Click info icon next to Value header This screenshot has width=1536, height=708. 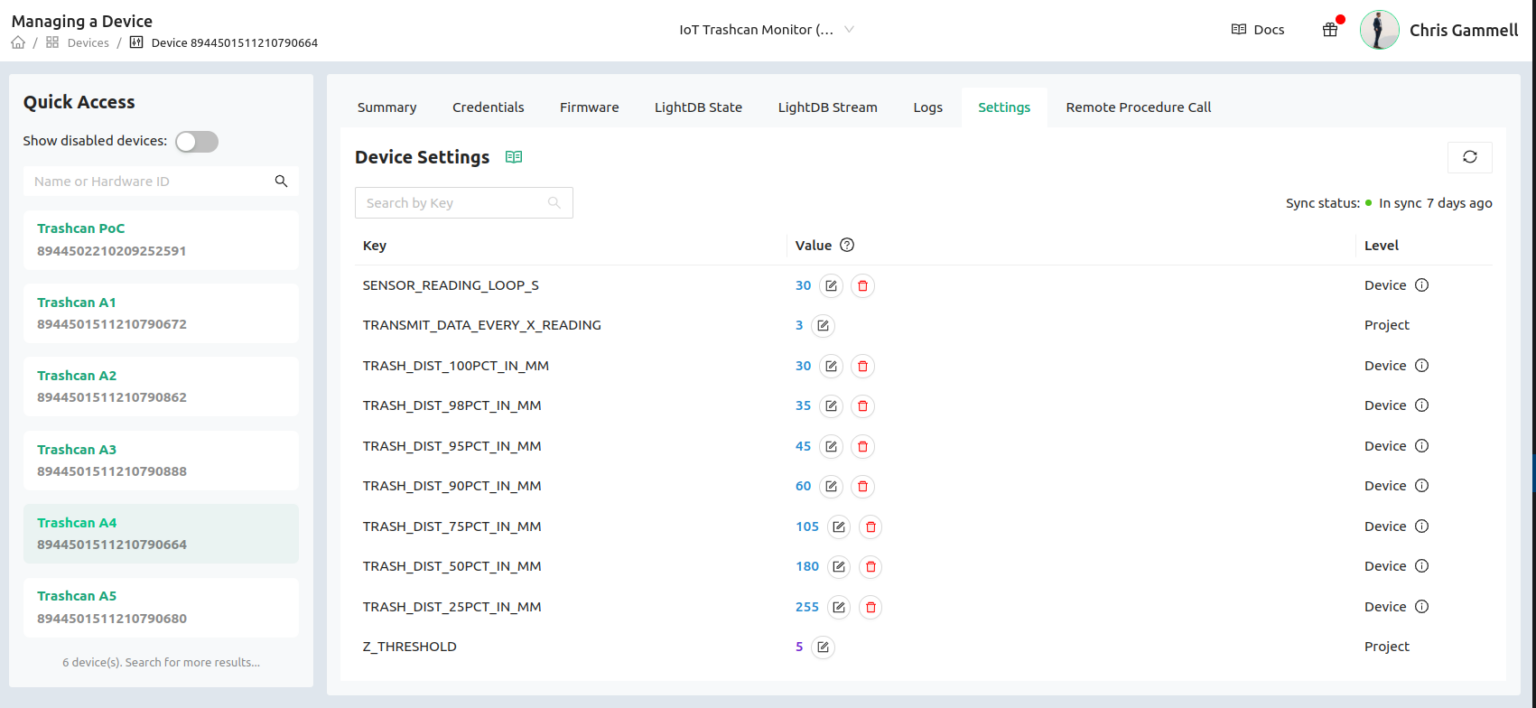847,245
